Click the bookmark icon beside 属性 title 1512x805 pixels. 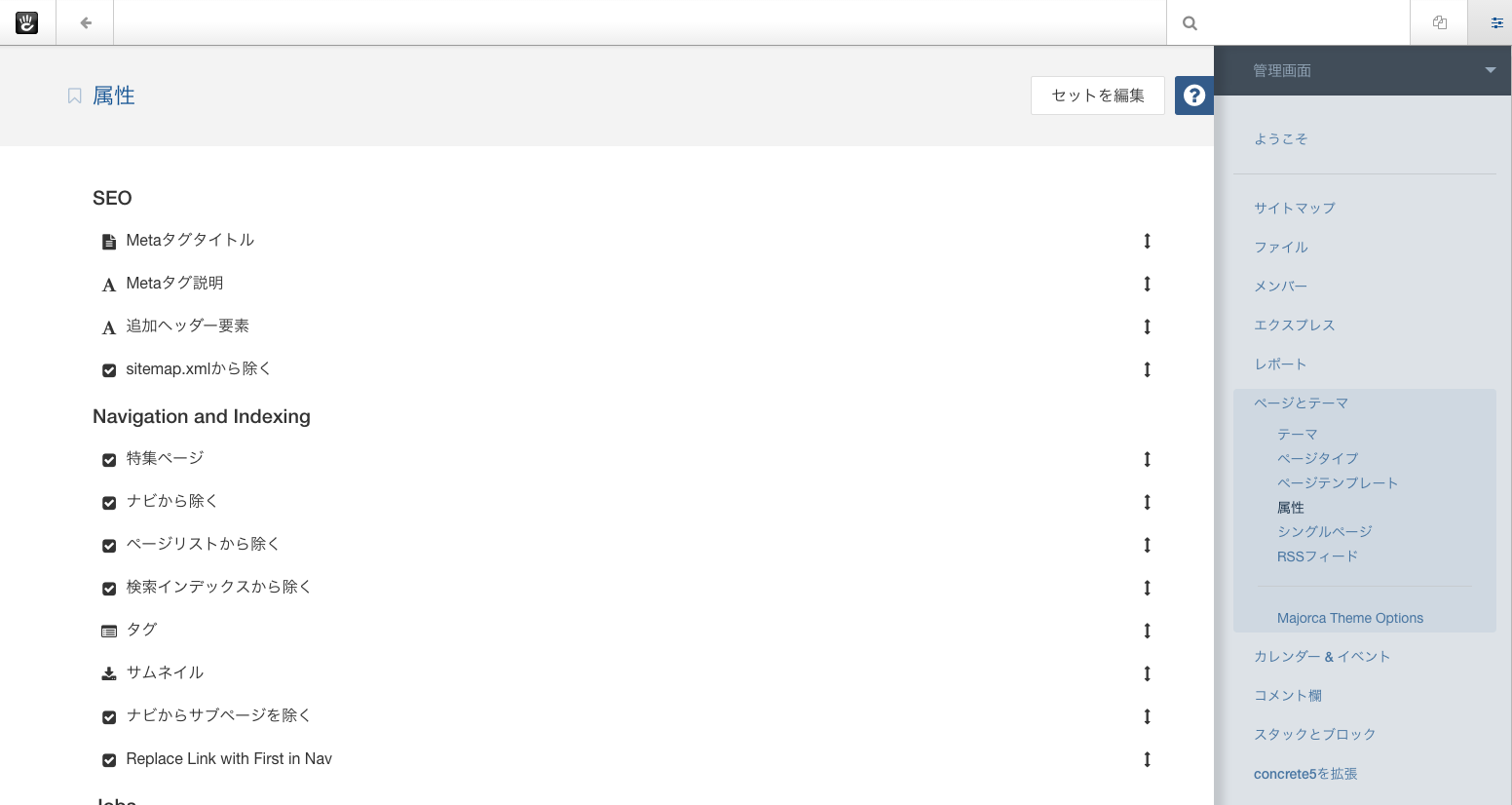coord(74,96)
